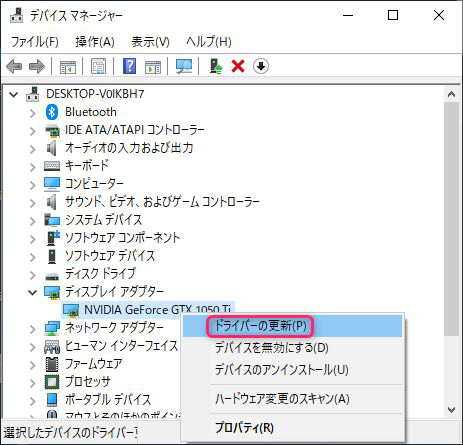Expand the ディスク ドライブ category
Screen dimensions: 463x445
coord(32,274)
